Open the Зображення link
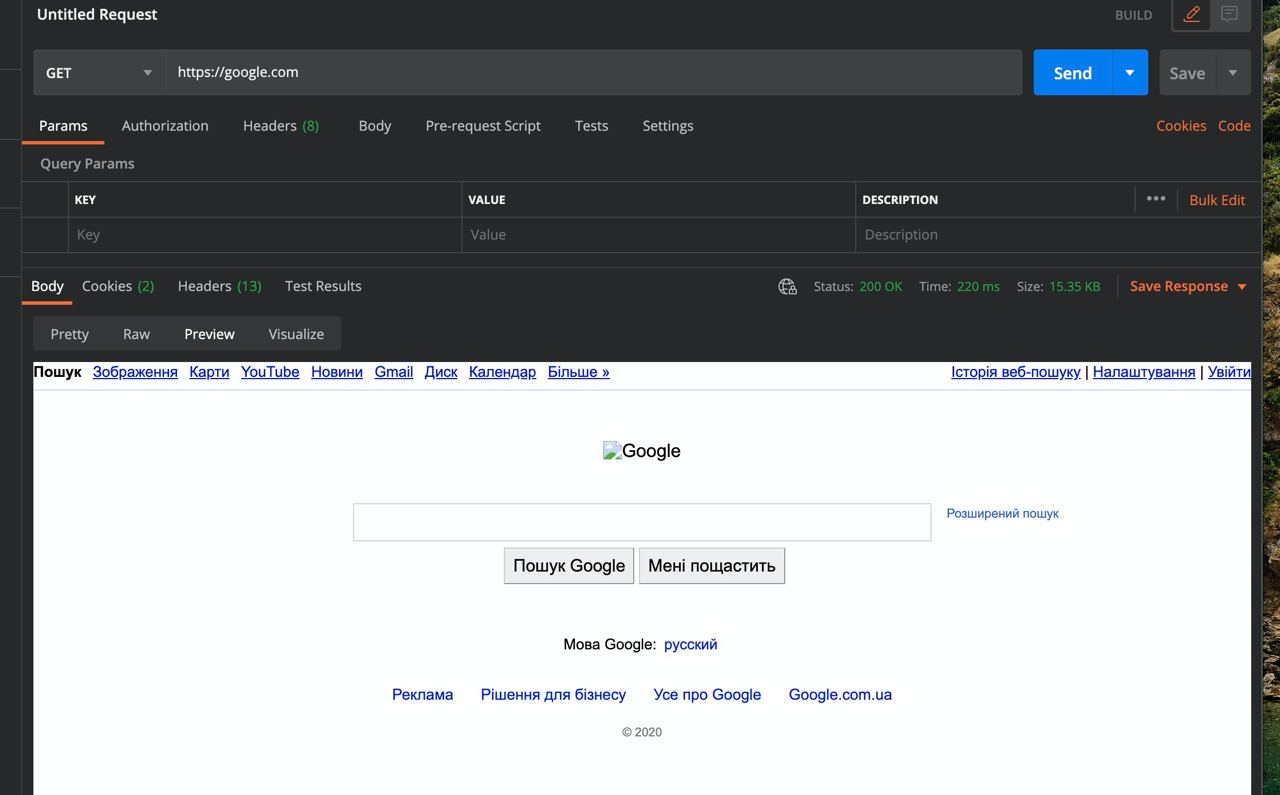1280x795 pixels. (x=135, y=372)
